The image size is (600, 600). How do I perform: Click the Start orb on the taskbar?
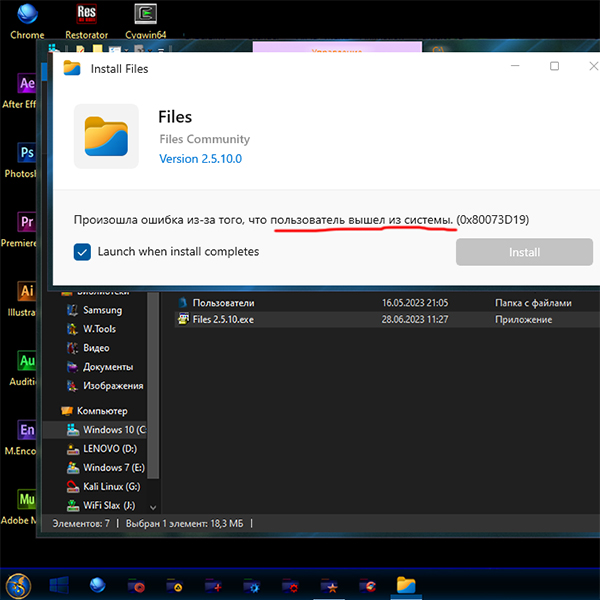pos(18,585)
